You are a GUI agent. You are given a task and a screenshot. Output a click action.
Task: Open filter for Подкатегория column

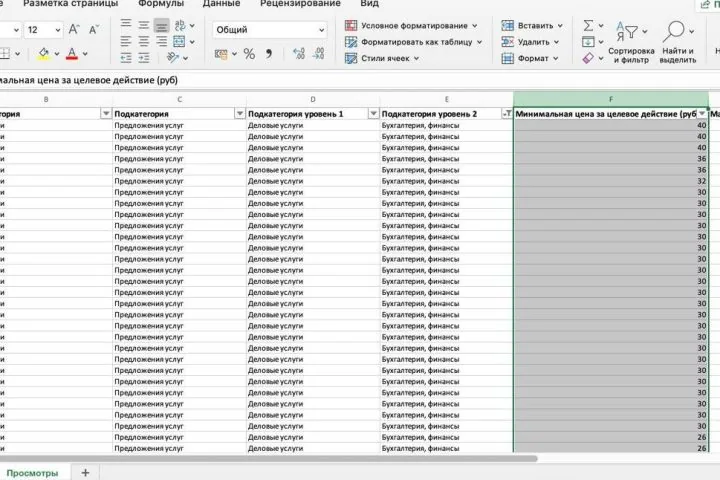240,113
